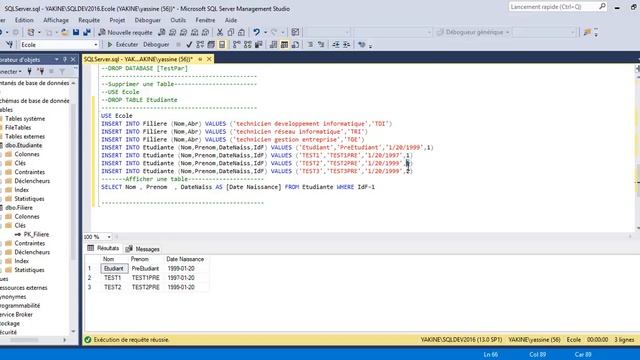The width and height of the screenshot is (640, 360).
Task: Toggle the IntelliSense Enabled icon
Action: coord(222,44)
